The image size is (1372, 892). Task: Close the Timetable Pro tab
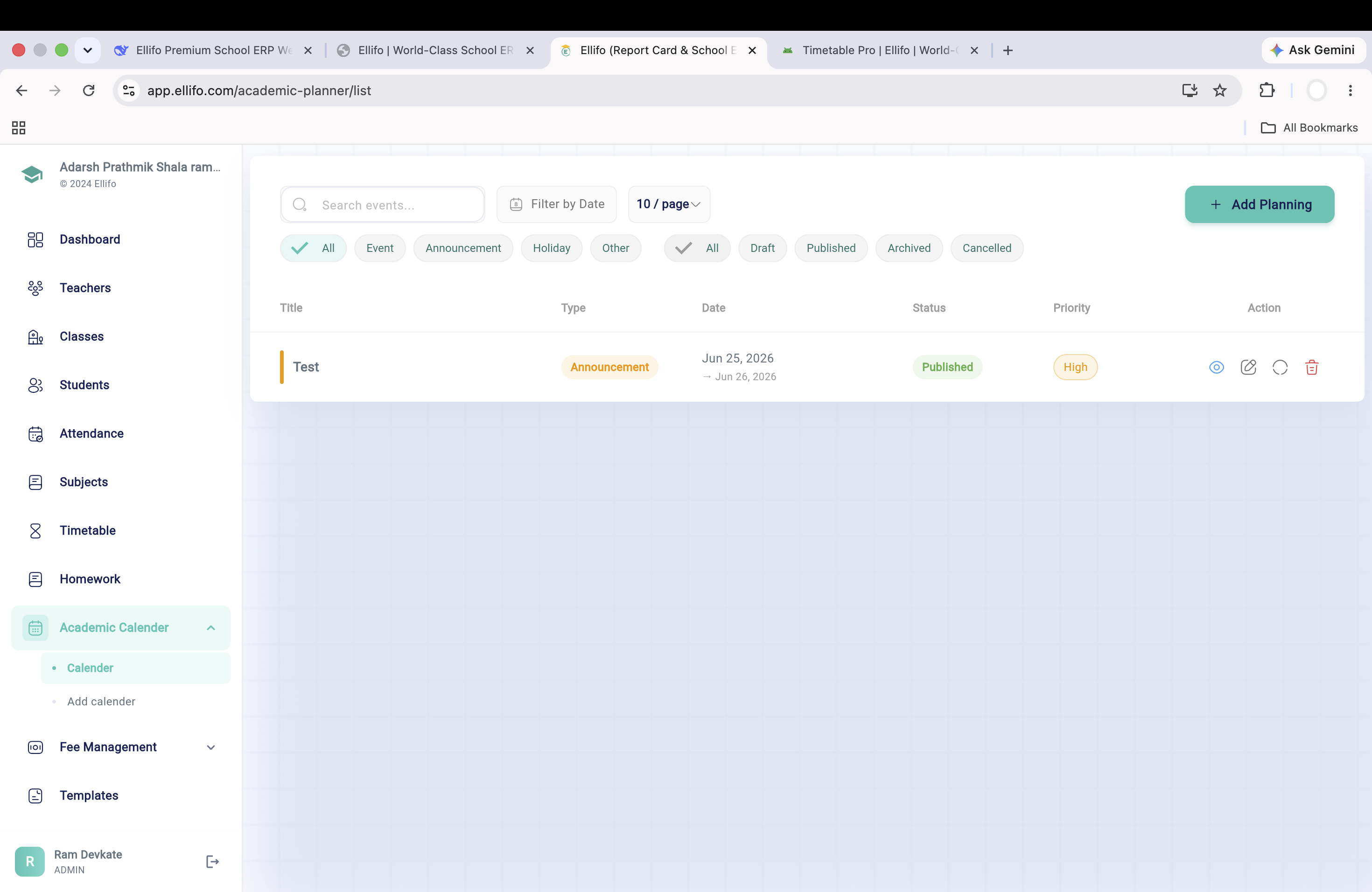click(974, 50)
